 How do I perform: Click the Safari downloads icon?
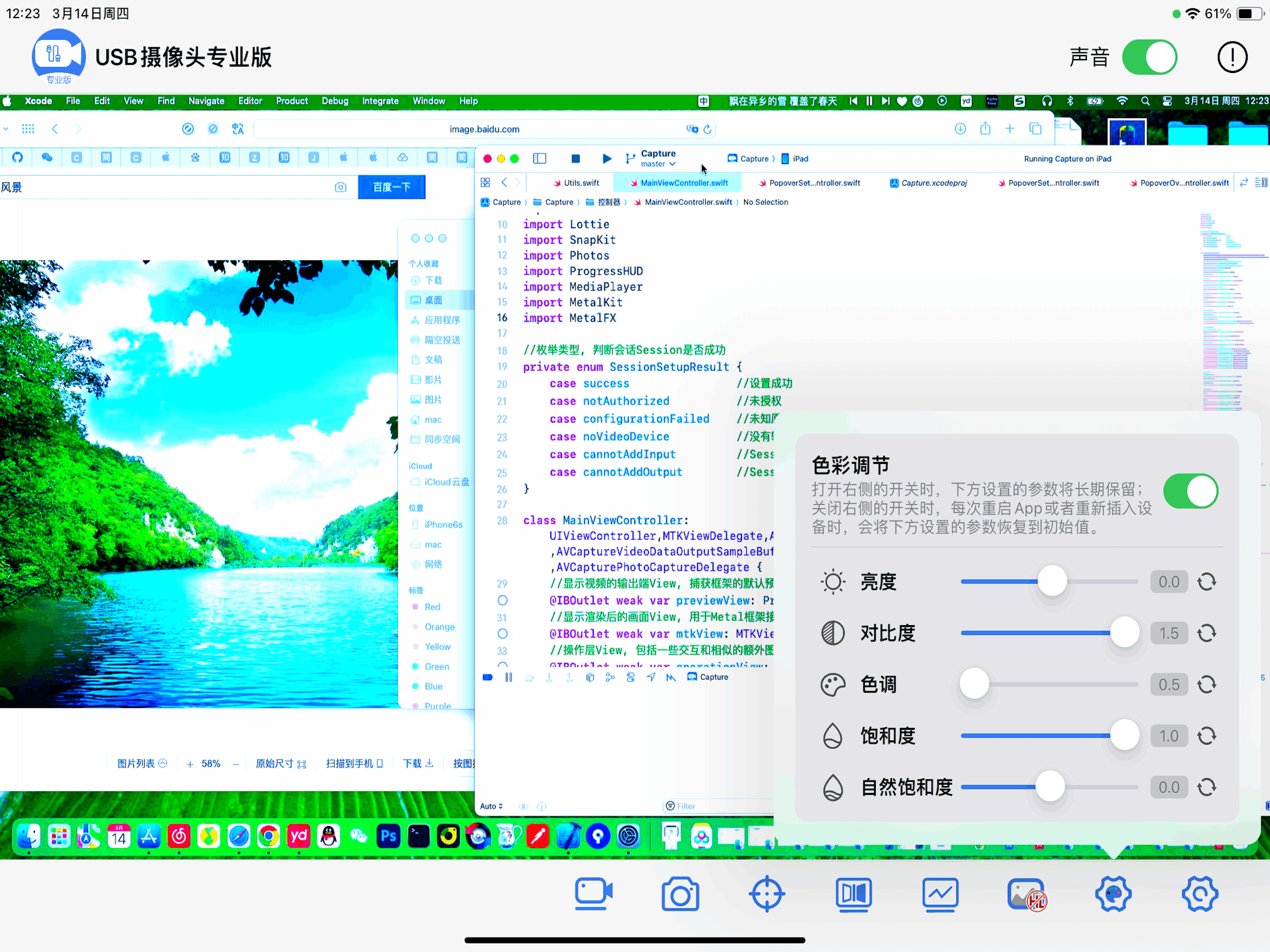click(x=960, y=129)
